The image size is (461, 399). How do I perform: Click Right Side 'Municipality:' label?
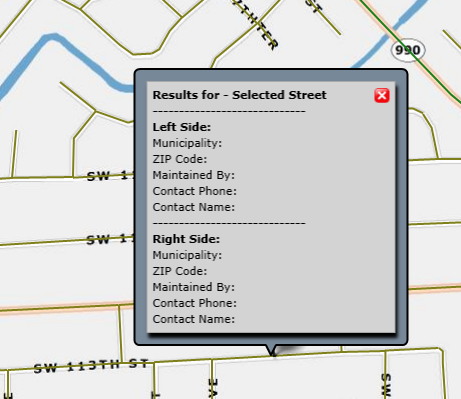point(187,255)
